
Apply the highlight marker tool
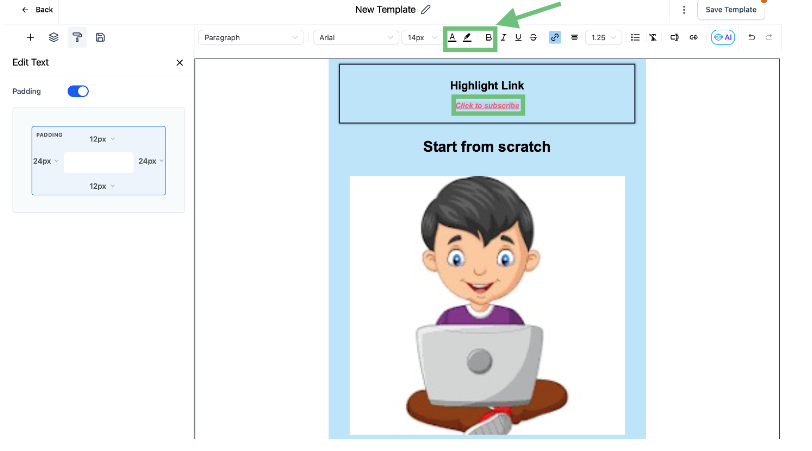click(x=467, y=37)
